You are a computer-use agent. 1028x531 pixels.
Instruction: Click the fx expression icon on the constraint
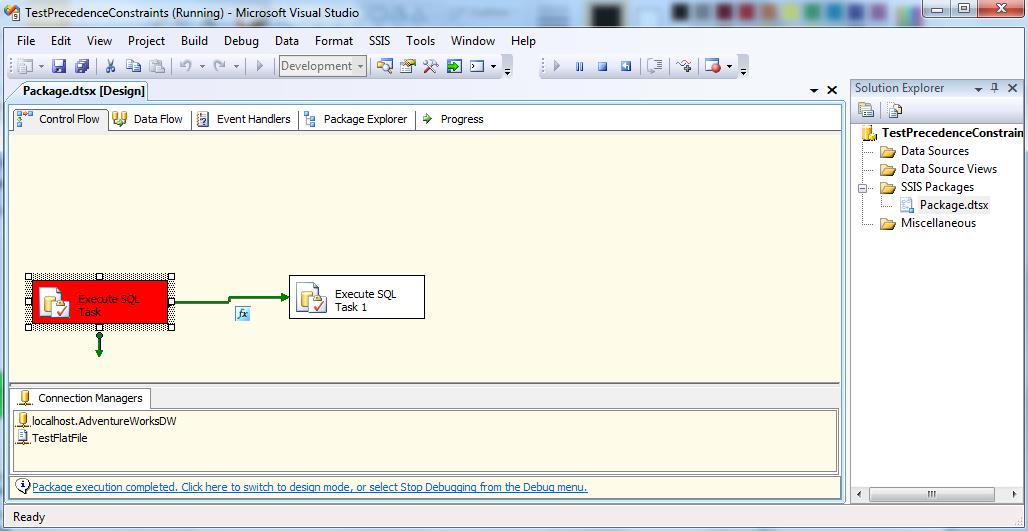[242, 314]
